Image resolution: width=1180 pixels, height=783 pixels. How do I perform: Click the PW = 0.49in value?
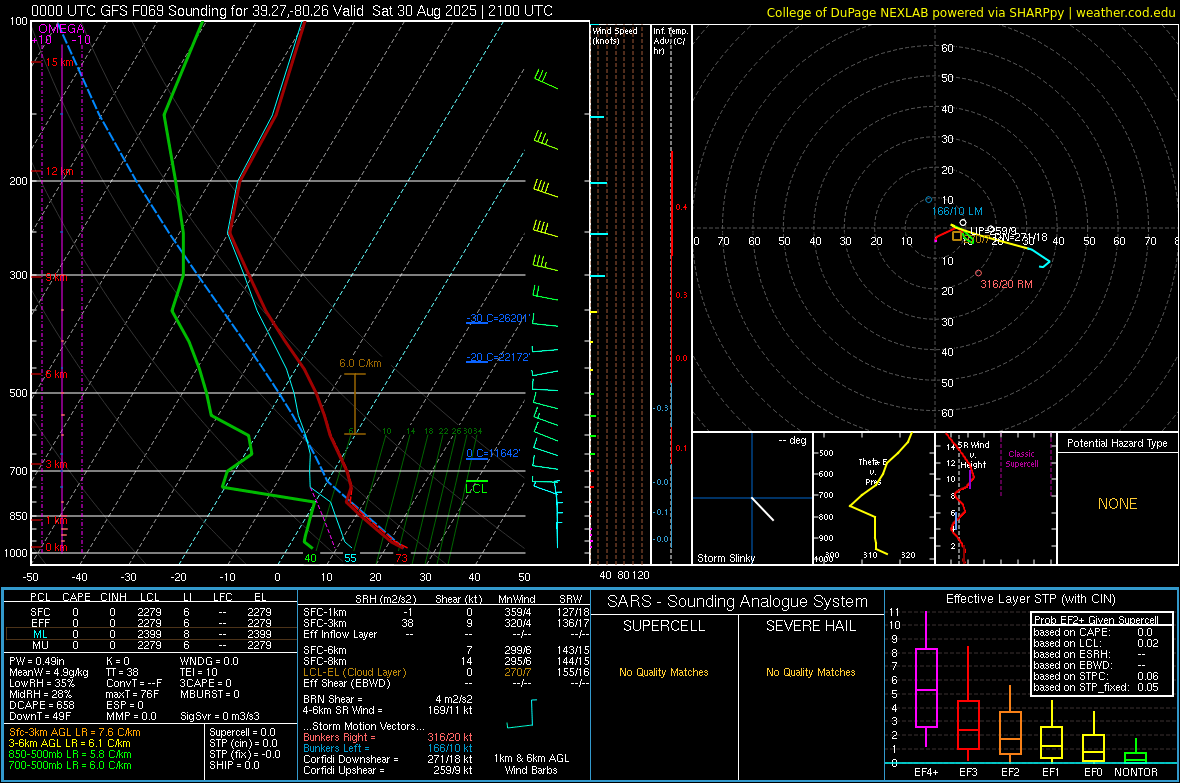tap(37, 661)
